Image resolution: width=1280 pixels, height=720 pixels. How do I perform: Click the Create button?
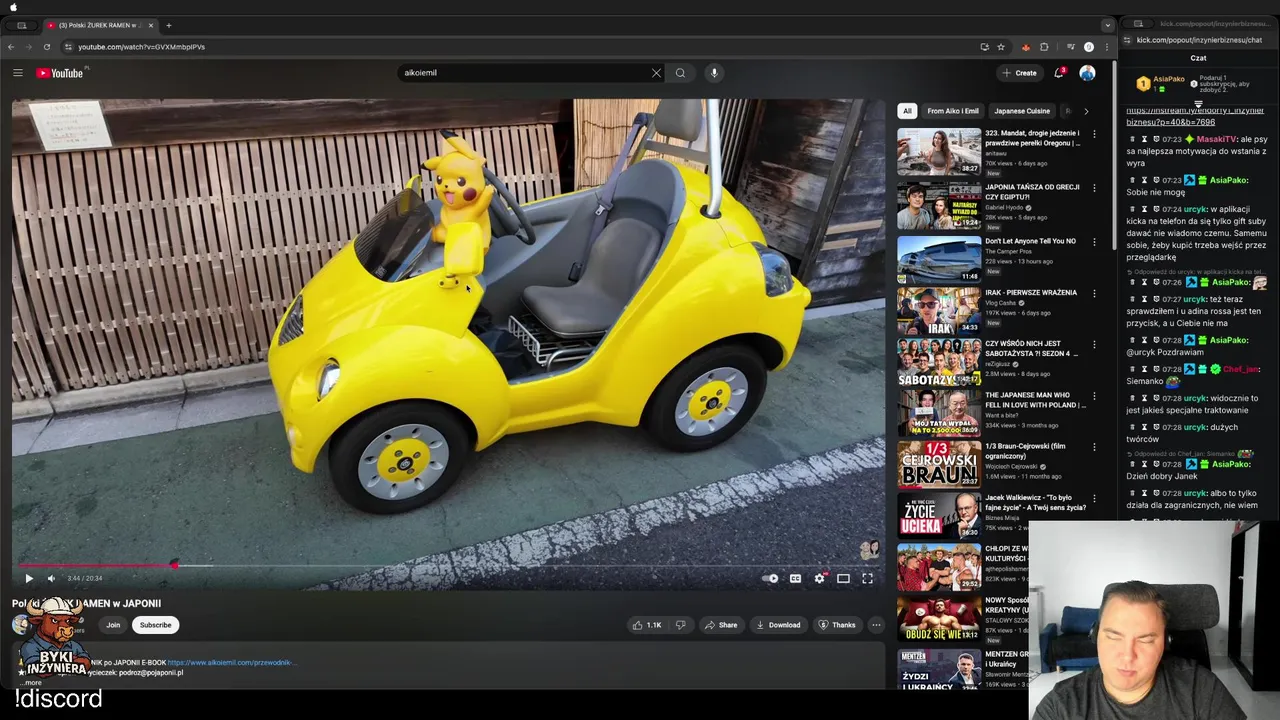click(1020, 73)
